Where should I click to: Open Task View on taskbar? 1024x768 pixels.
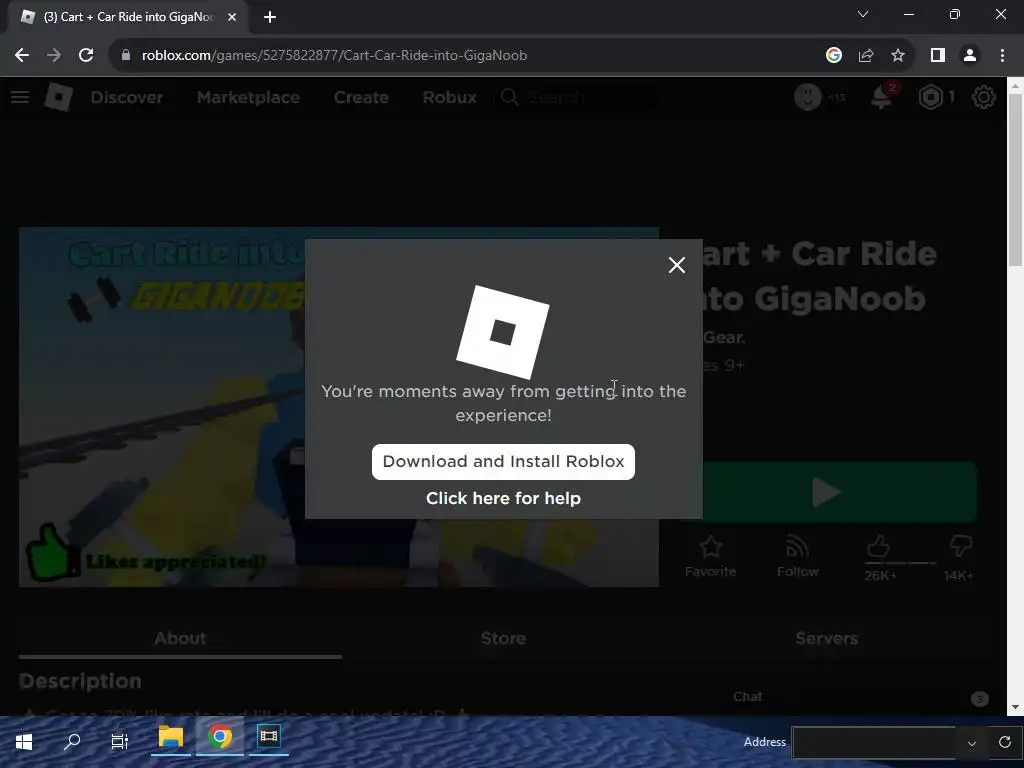coord(120,741)
